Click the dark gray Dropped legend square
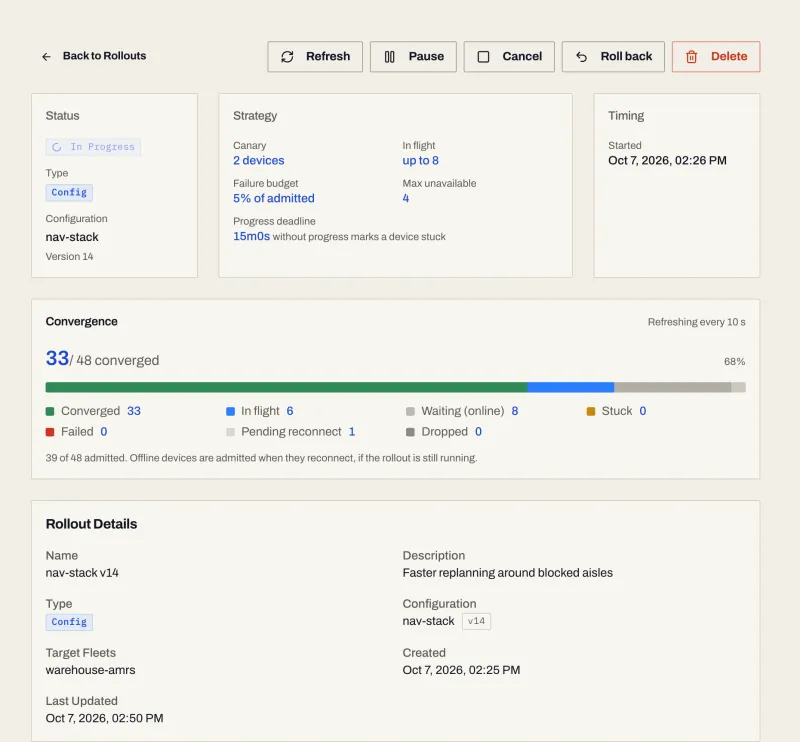 pyautogui.click(x=410, y=432)
